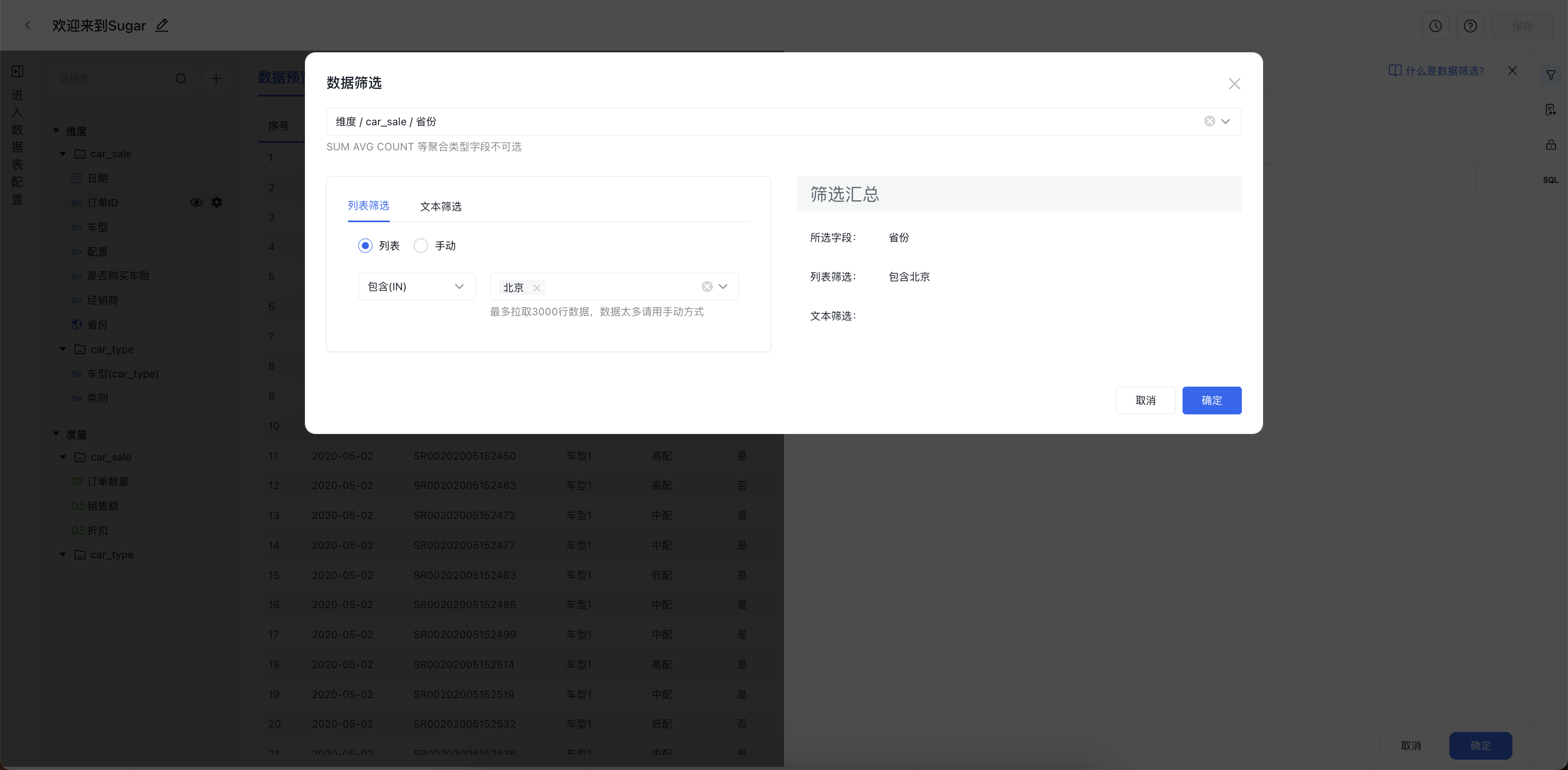The width and height of the screenshot is (1568, 770).
Task: Select the 配置 field in the tree
Action: pyautogui.click(x=97, y=252)
